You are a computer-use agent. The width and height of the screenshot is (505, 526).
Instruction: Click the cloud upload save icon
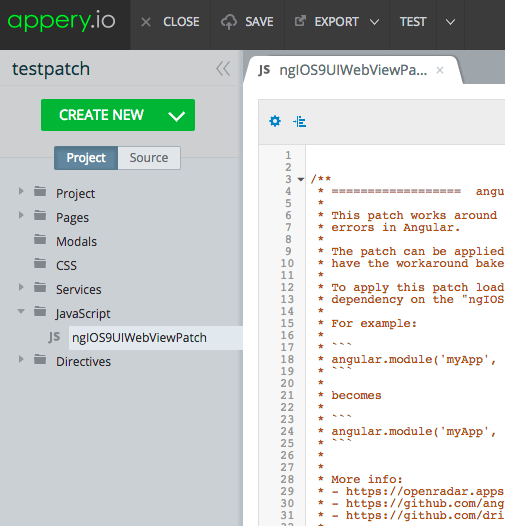pyautogui.click(x=229, y=22)
